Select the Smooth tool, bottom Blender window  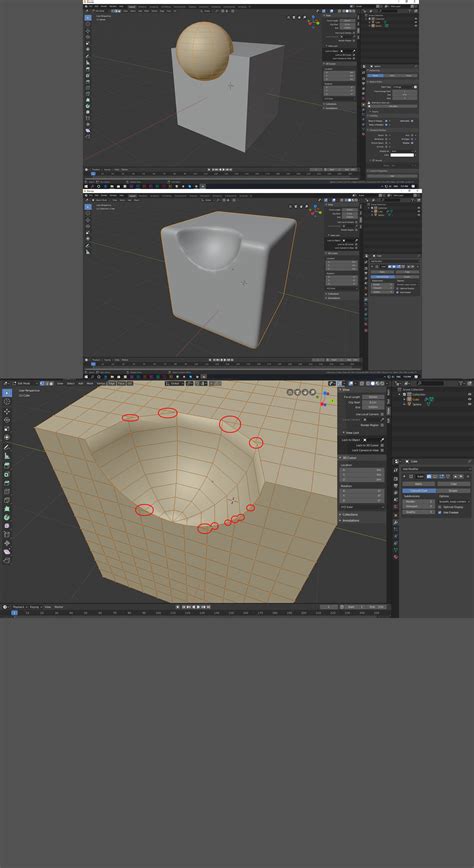[7, 526]
